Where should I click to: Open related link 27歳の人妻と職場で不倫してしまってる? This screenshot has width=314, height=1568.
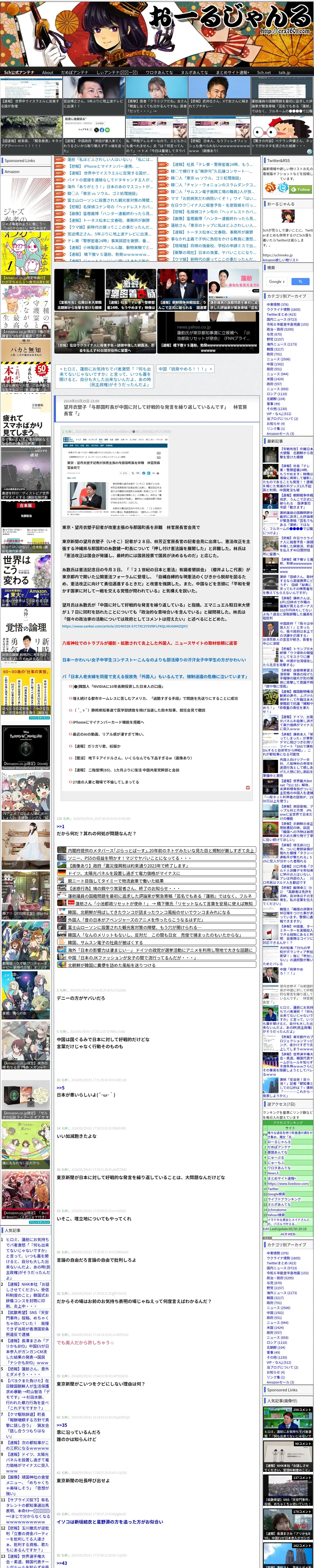pos(106,782)
